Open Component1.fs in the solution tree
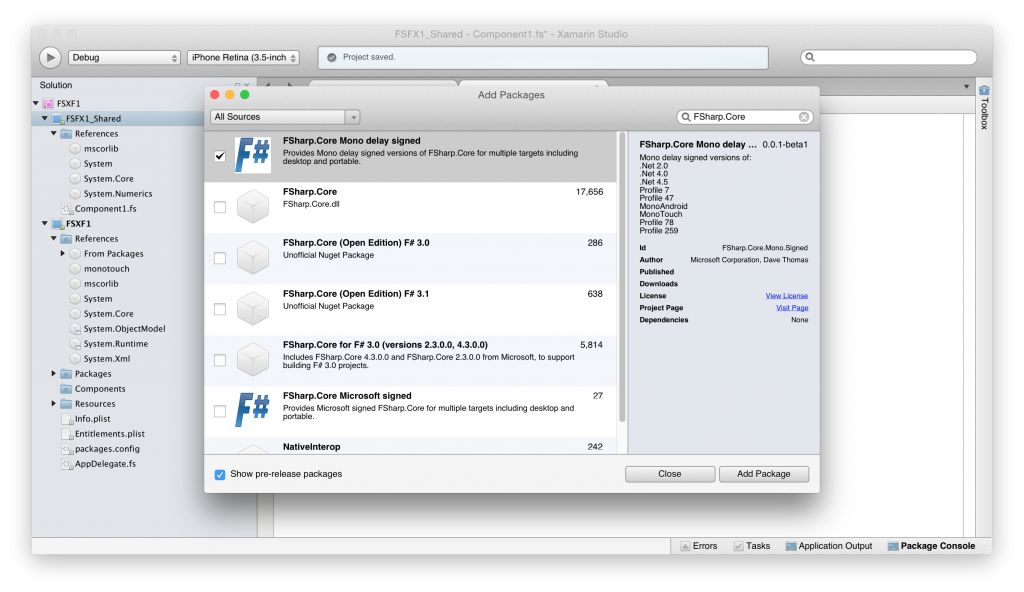1024x592 pixels. coord(105,208)
